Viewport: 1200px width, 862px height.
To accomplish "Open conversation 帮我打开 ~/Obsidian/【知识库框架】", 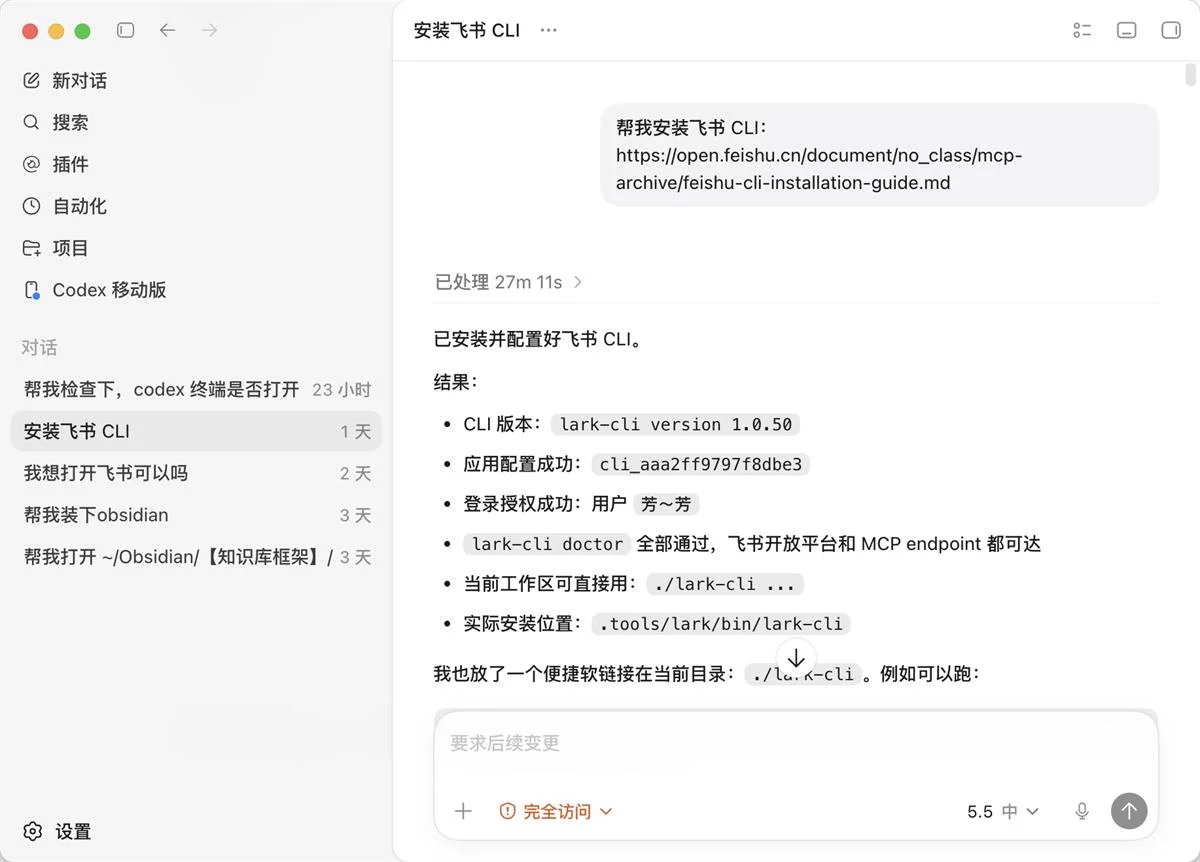I will click(196, 558).
